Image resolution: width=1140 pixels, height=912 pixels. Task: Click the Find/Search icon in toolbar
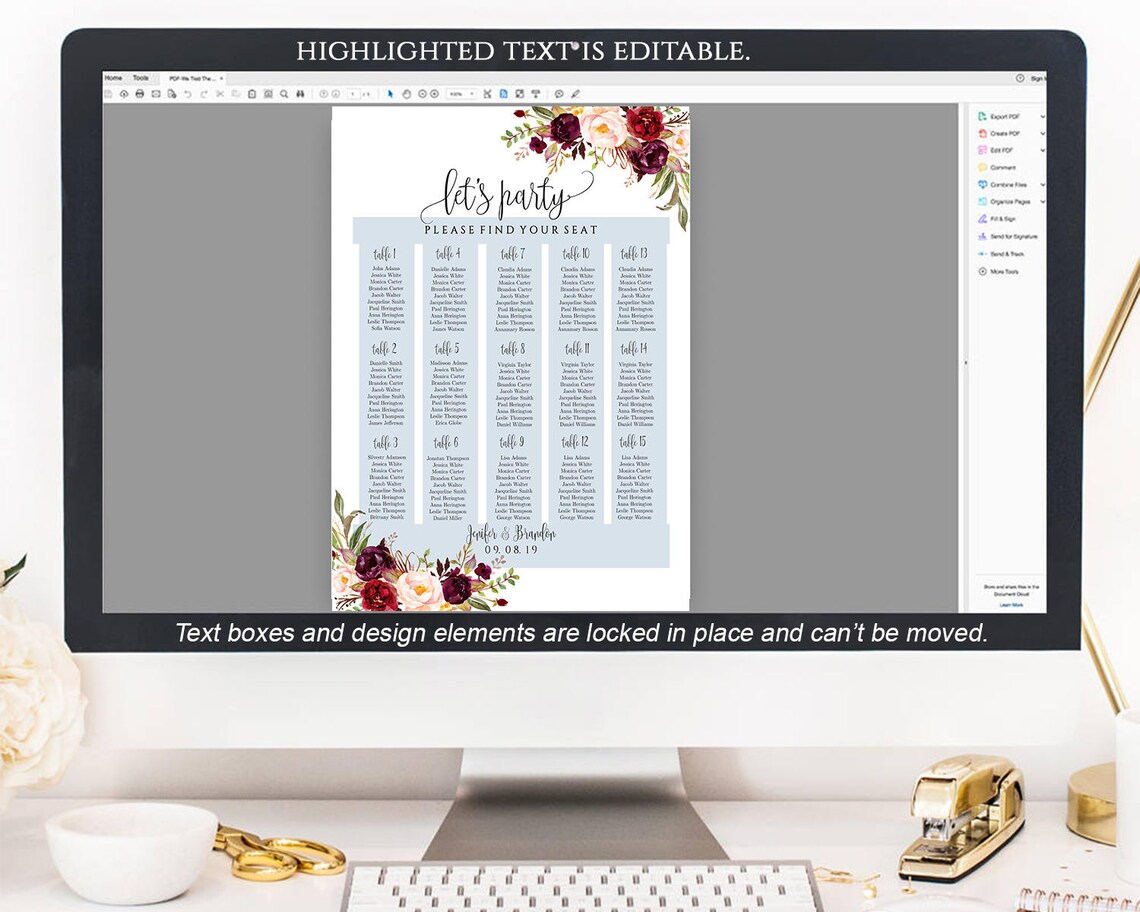tap(283, 93)
